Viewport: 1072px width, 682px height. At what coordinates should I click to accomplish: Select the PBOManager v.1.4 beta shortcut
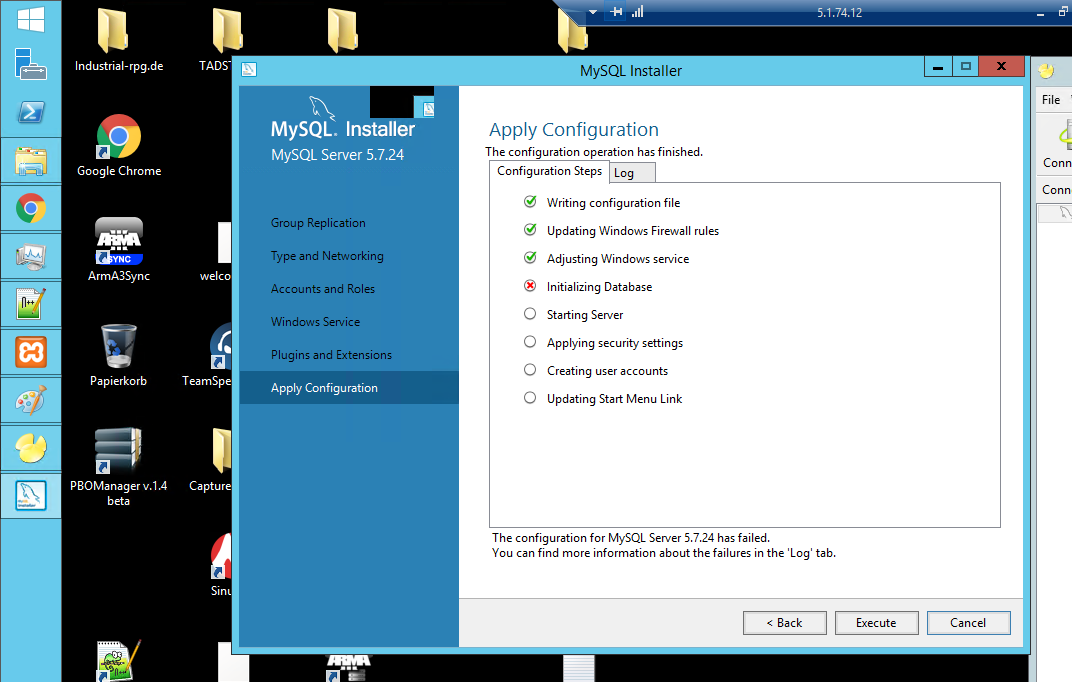pyautogui.click(x=119, y=467)
